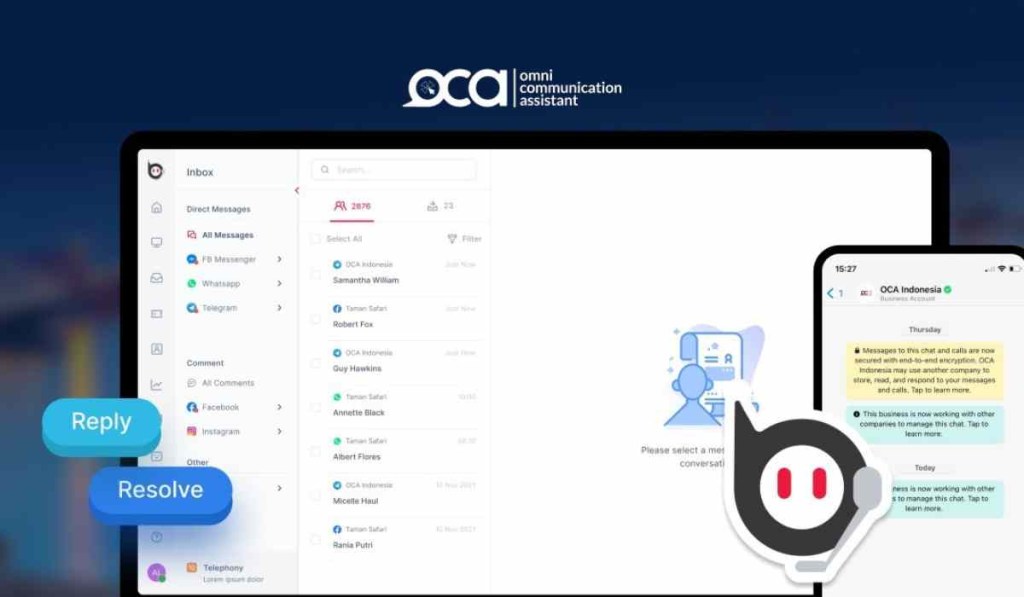The height and width of the screenshot is (597, 1024).
Task: Expand the Whatsapp channel chevron
Action: click(x=280, y=283)
